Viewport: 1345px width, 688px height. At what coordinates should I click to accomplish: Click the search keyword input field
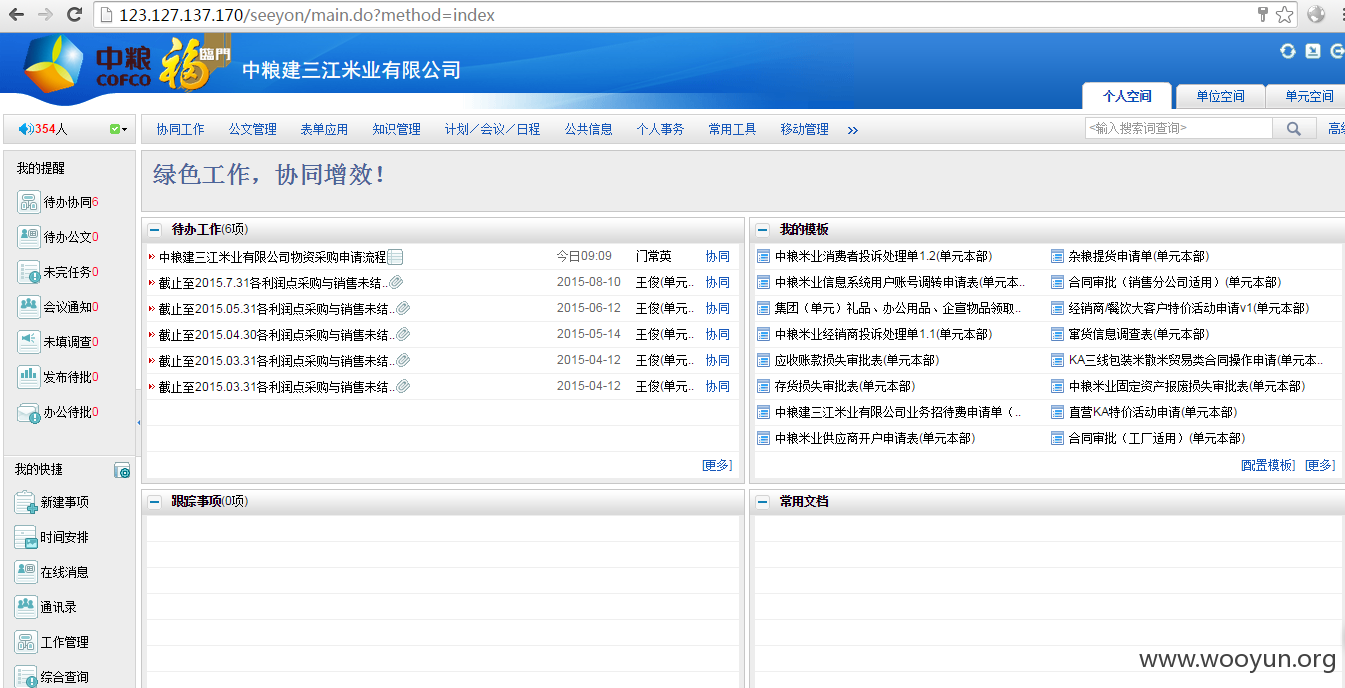pos(1179,129)
